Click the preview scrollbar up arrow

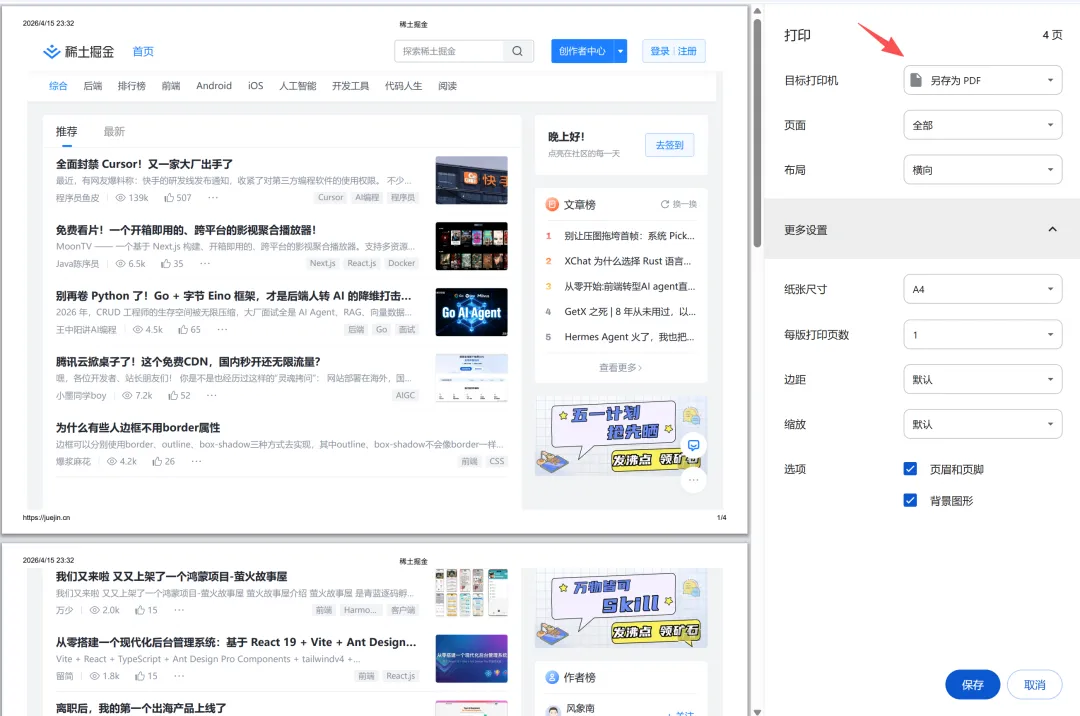(757, 11)
